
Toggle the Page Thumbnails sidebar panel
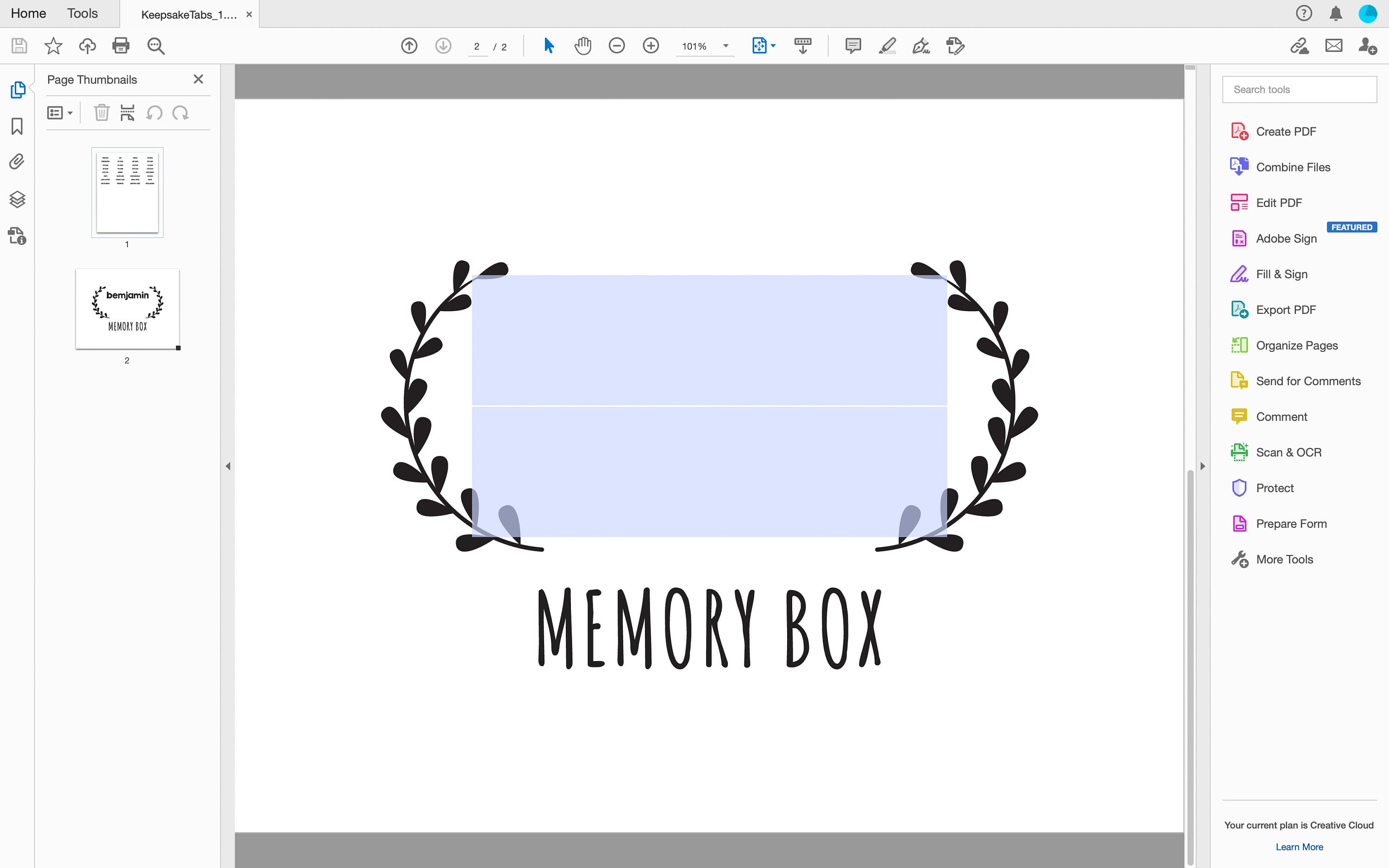coord(17,89)
